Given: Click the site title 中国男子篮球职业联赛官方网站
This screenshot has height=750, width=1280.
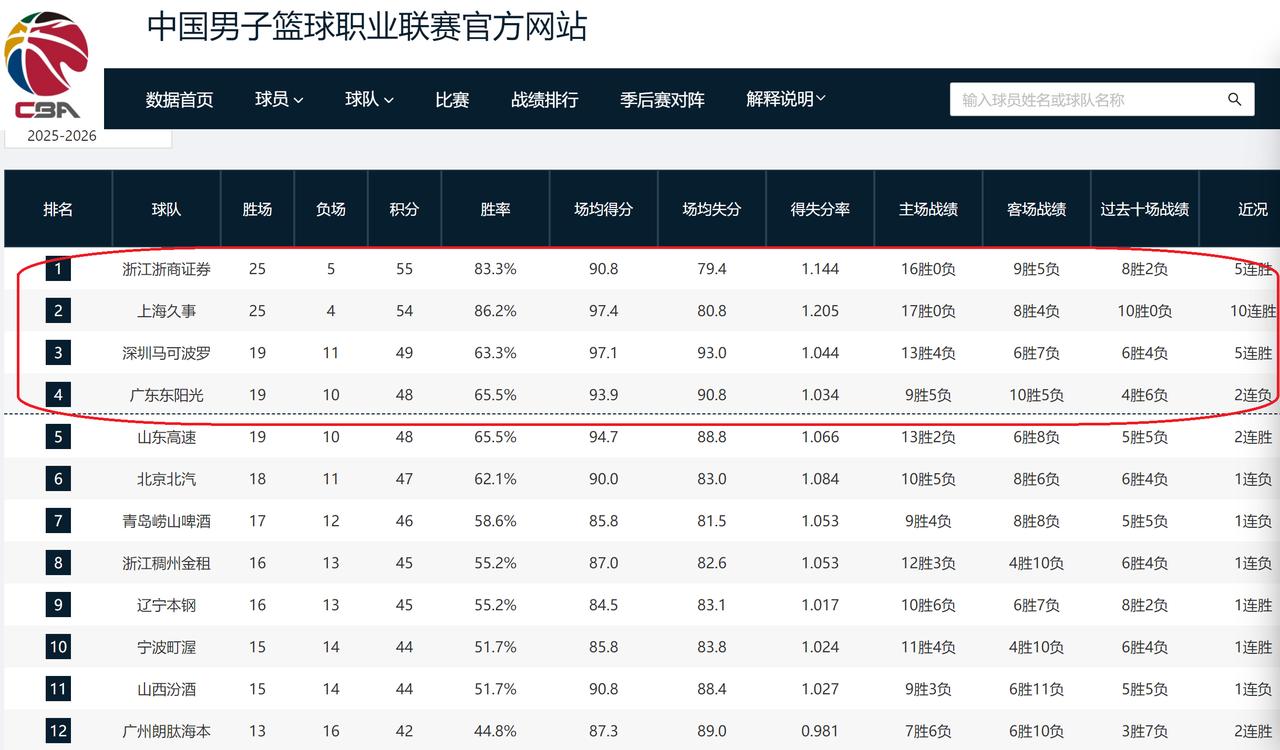Looking at the screenshot, I should coord(367,27).
